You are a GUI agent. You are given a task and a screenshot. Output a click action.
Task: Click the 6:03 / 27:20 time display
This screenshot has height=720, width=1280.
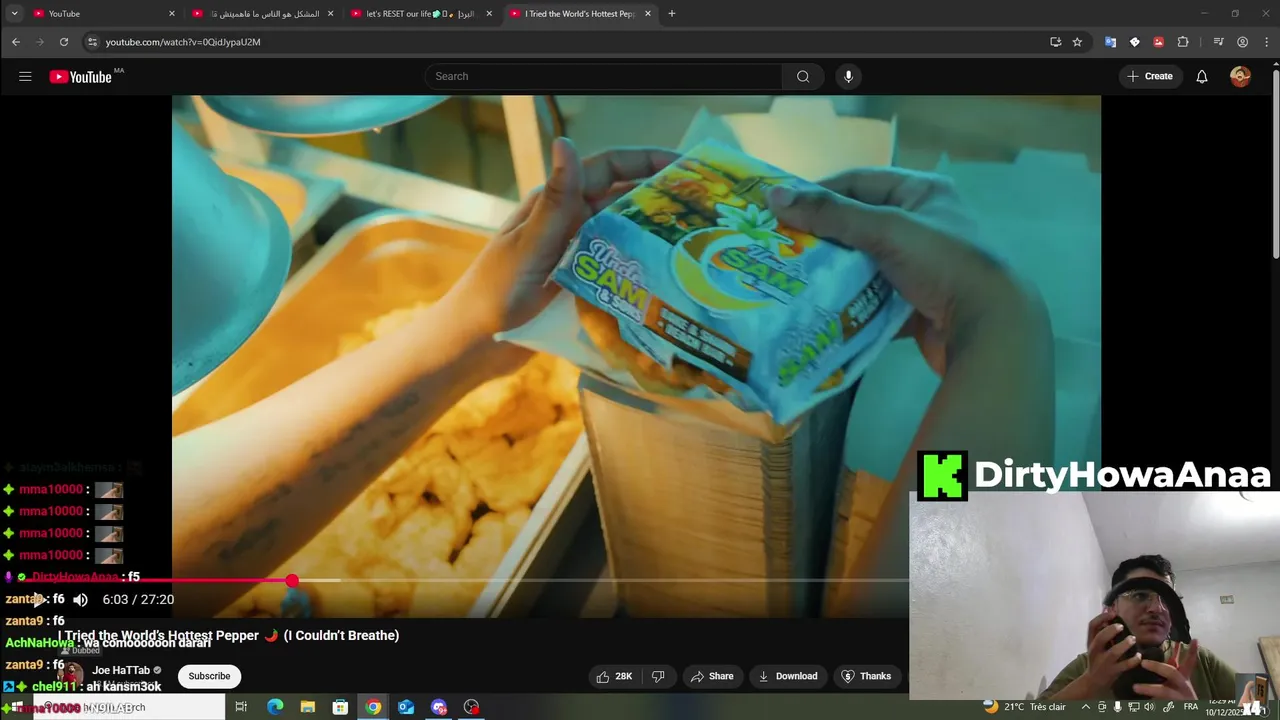coord(138,600)
